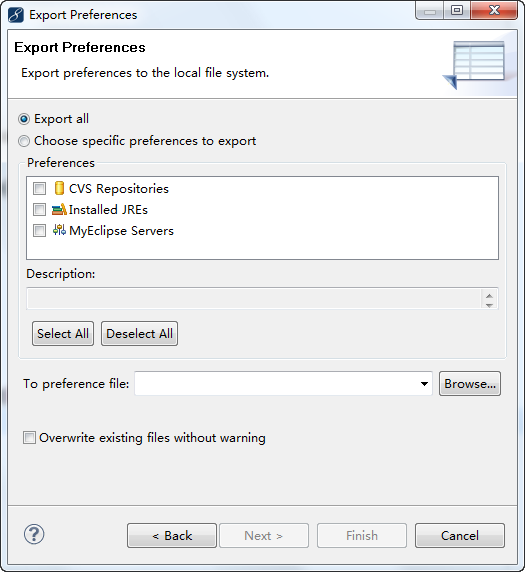Click the MyEclipse Servers sliders icon

59,230
